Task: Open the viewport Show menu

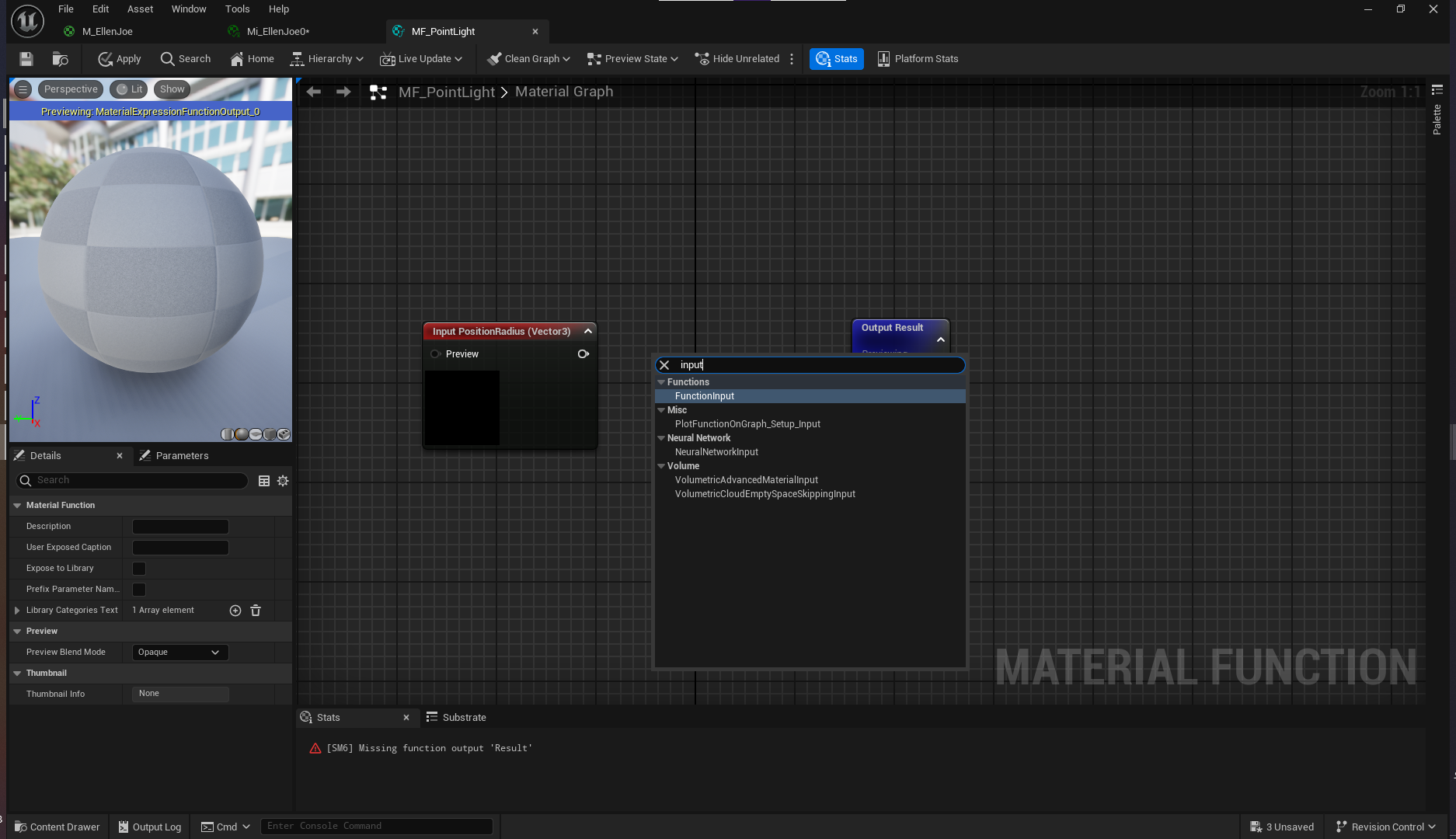Action: tap(172, 89)
